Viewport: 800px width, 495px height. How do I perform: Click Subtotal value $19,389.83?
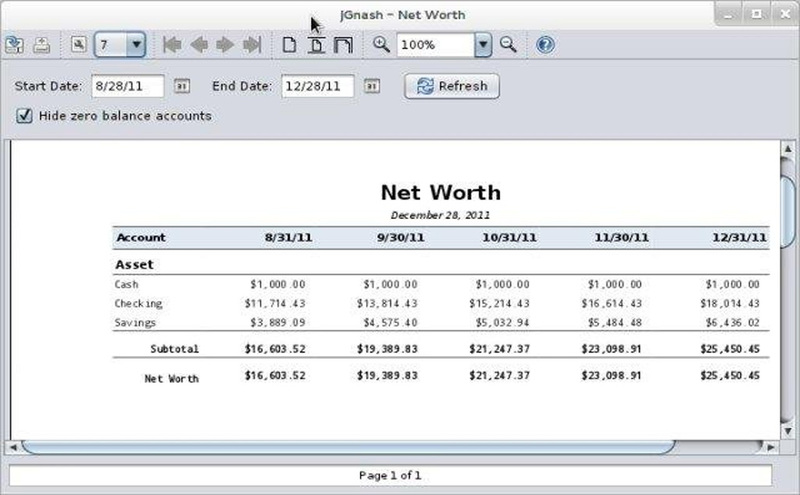pyautogui.click(x=387, y=349)
